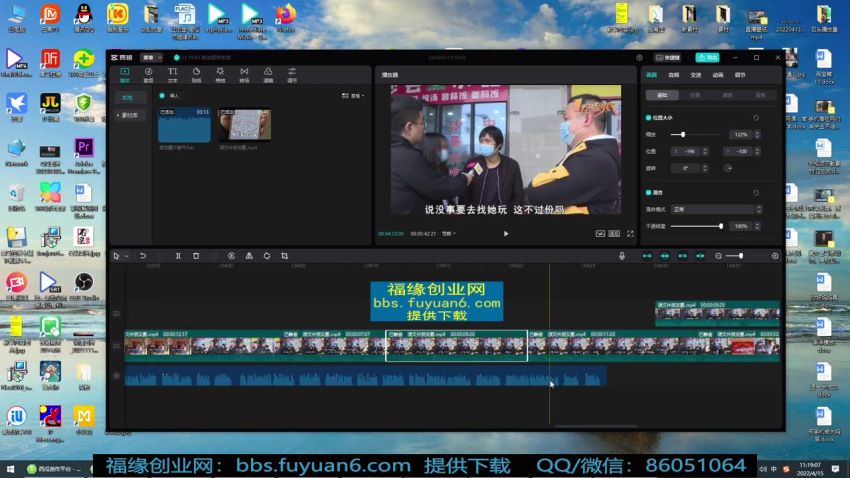Click the green 导出 Export button
The width and height of the screenshot is (850, 478).
click(707, 57)
